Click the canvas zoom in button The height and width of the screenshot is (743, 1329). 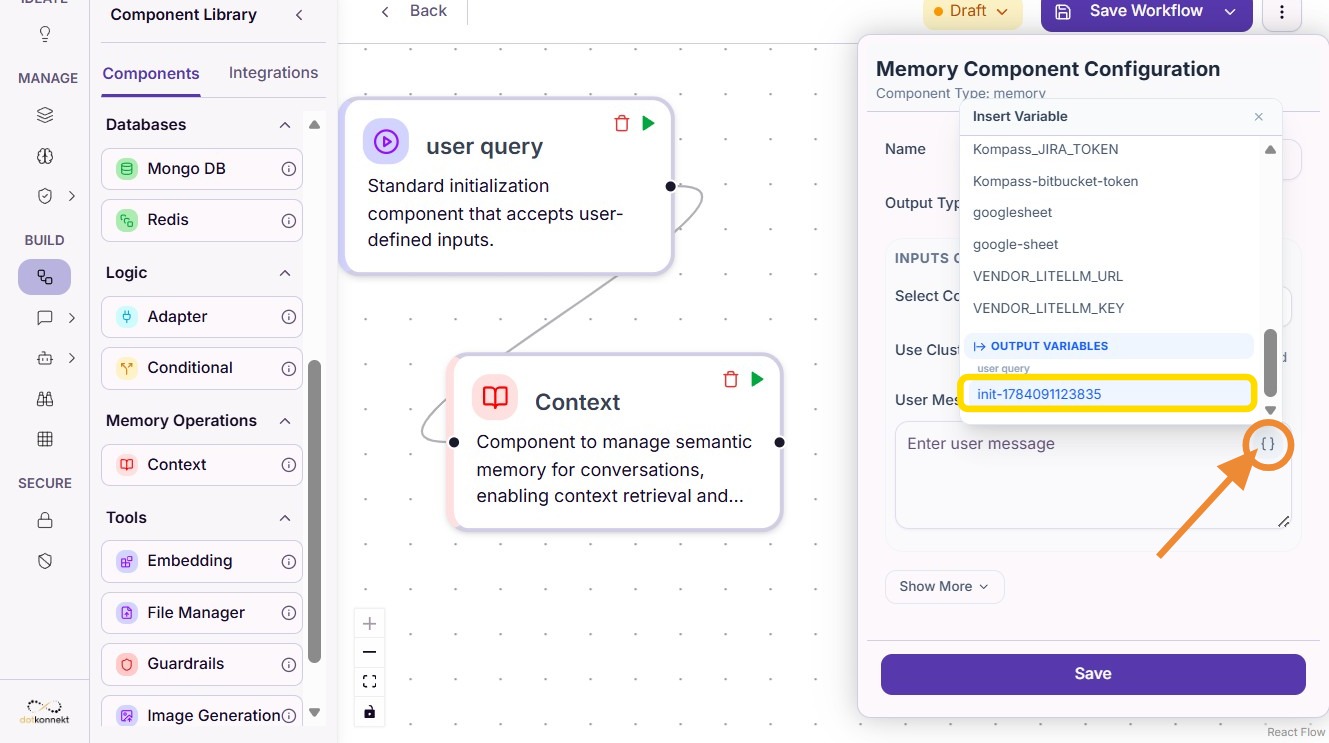pos(370,624)
